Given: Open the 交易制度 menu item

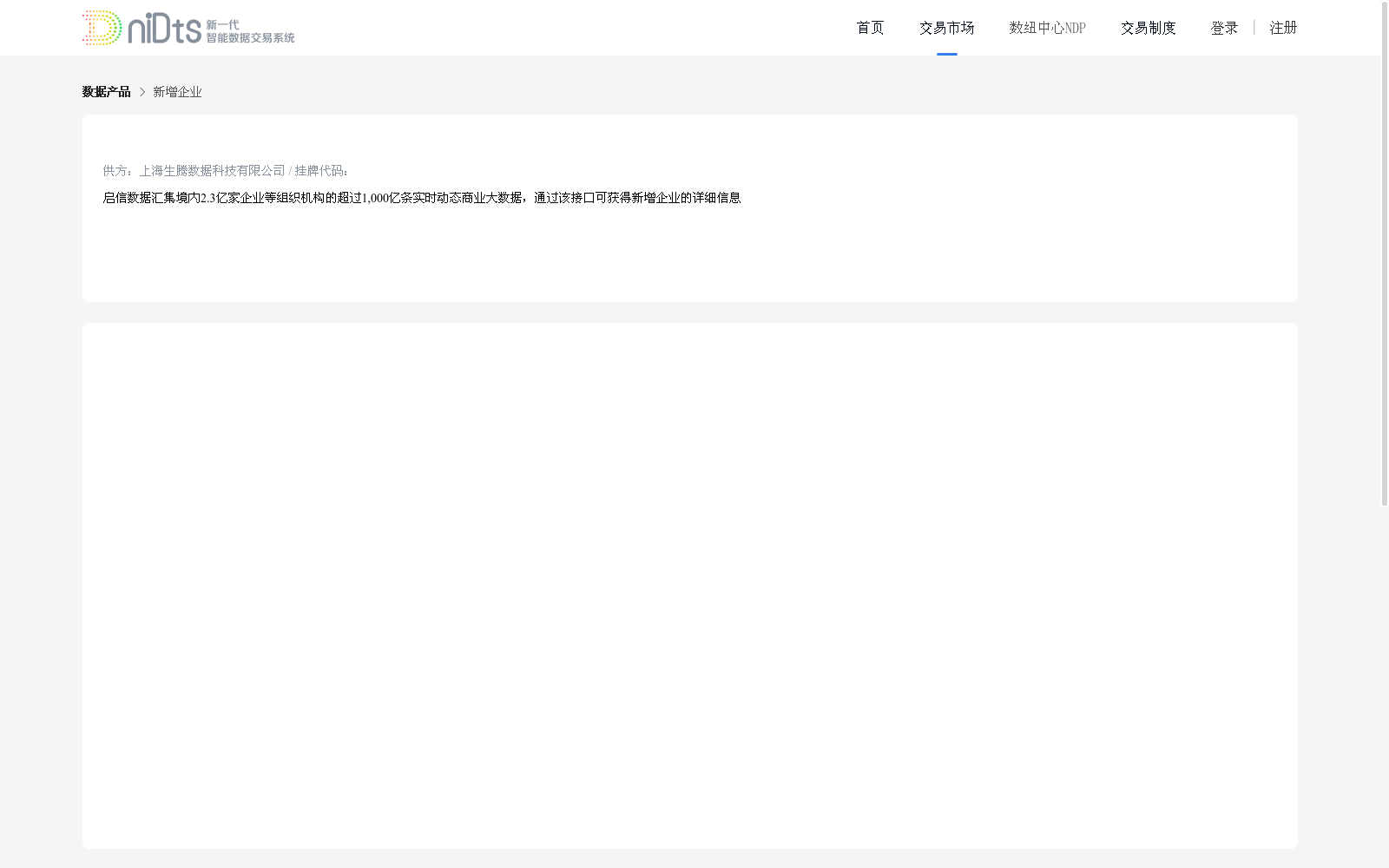Looking at the screenshot, I should [1148, 28].
